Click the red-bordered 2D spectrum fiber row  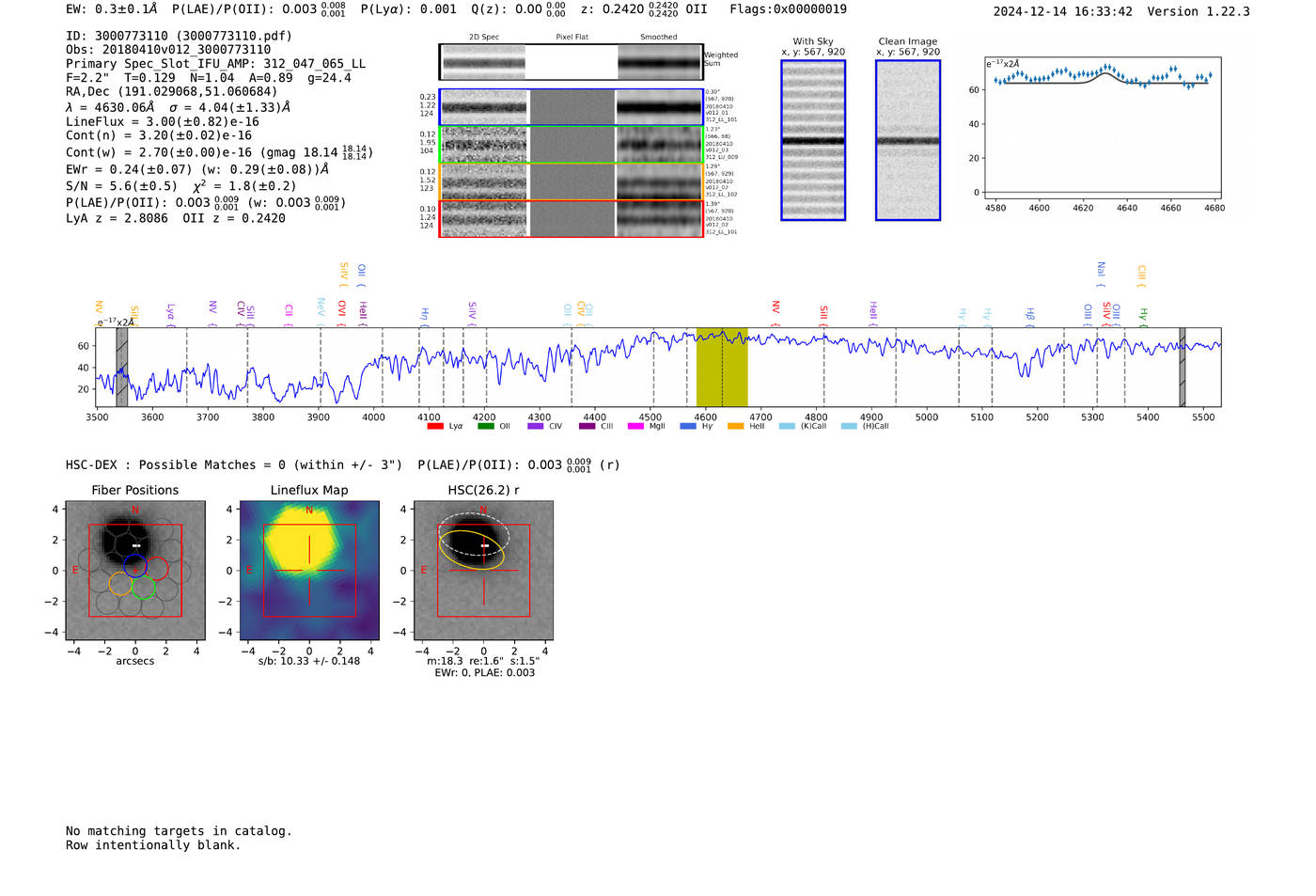pyautogui.click(x=571, y=218)
